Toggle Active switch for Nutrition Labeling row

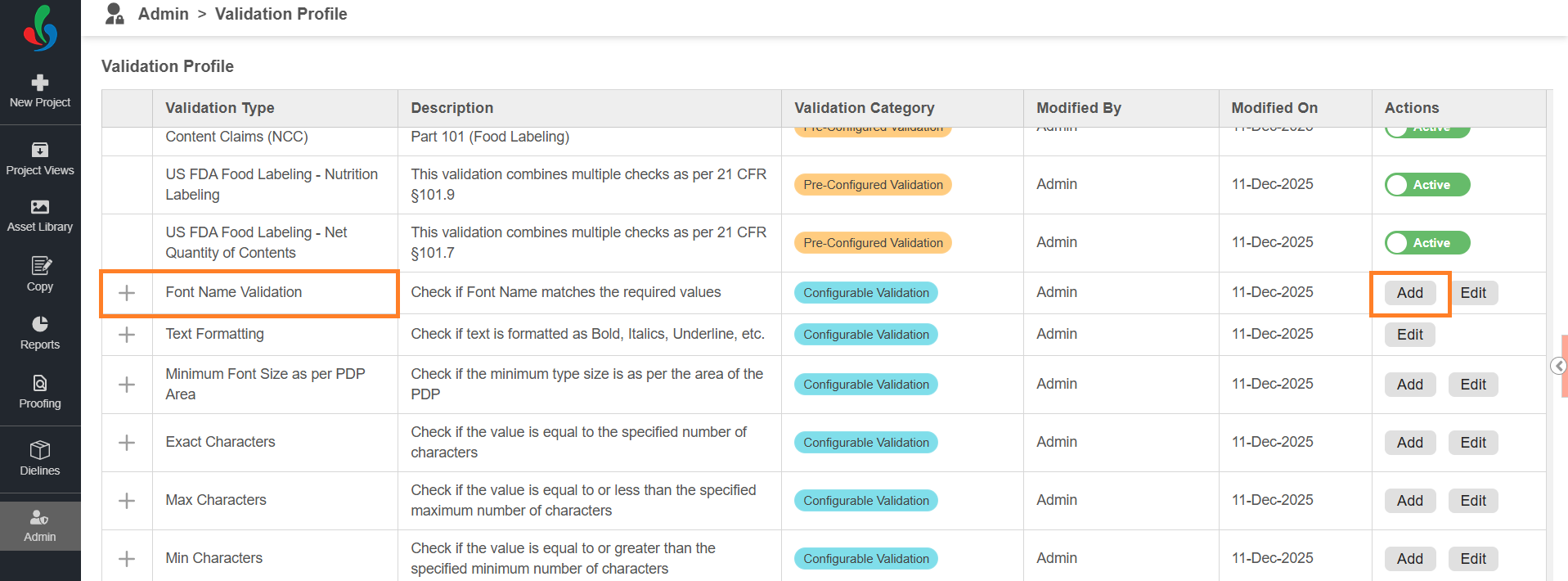tap(1427, 185)
